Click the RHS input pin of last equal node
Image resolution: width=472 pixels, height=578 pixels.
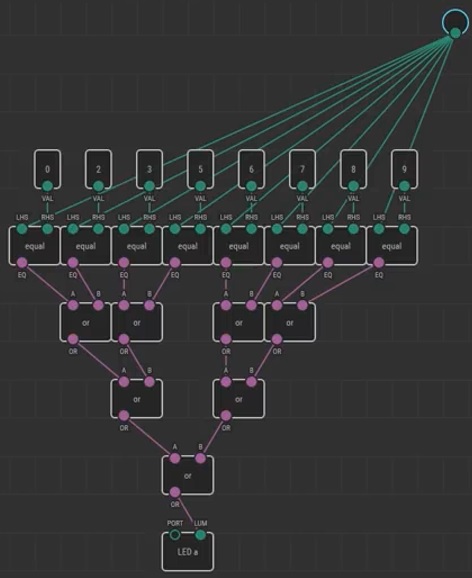click(405, 229)
